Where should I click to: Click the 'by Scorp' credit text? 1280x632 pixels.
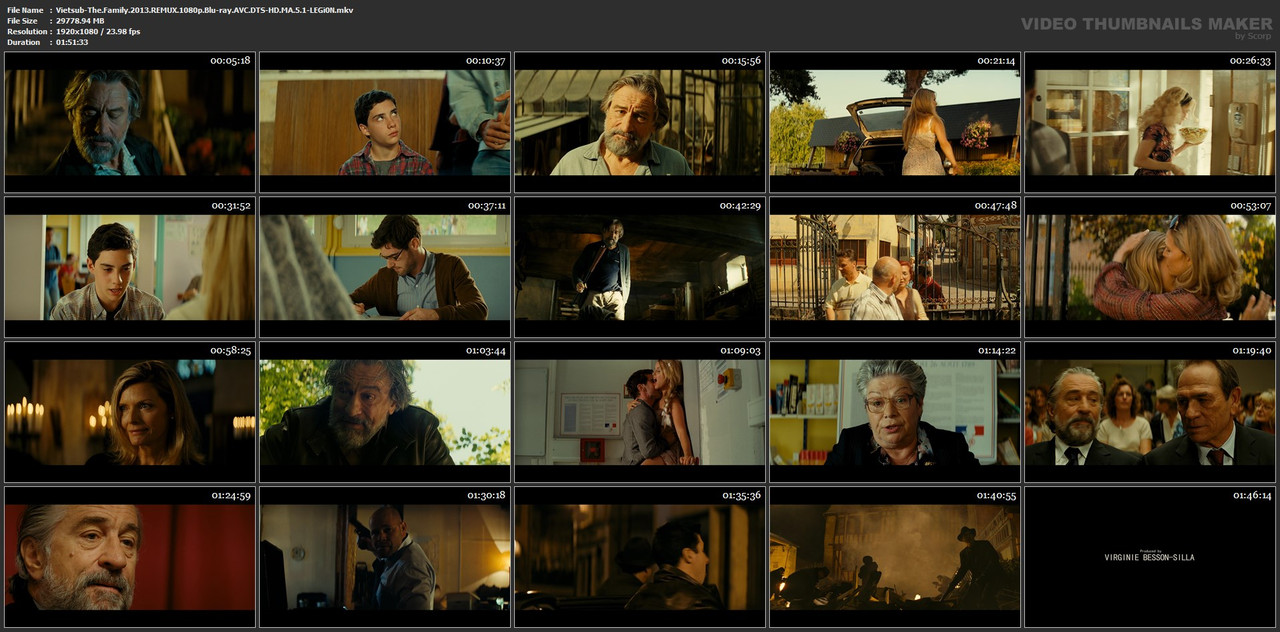tap(1253, 37)
